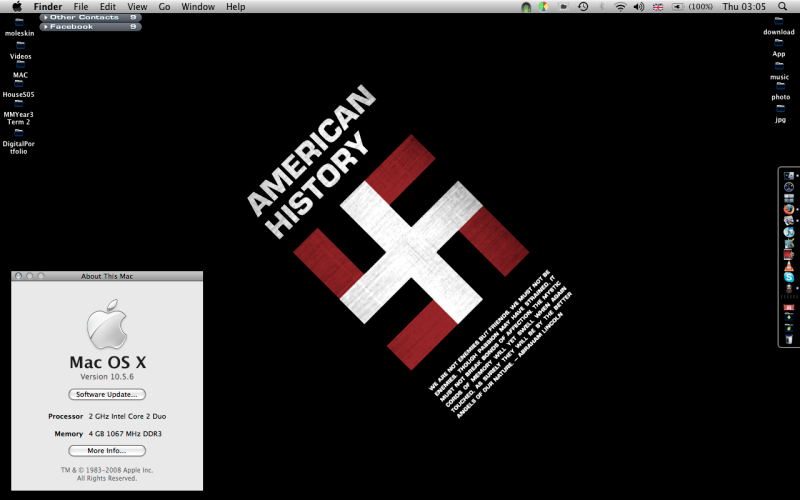Viewport: 800px width, 500px height.
Task: Click the multicolored pie menu bar icon
Action: (x=544, y=7)
